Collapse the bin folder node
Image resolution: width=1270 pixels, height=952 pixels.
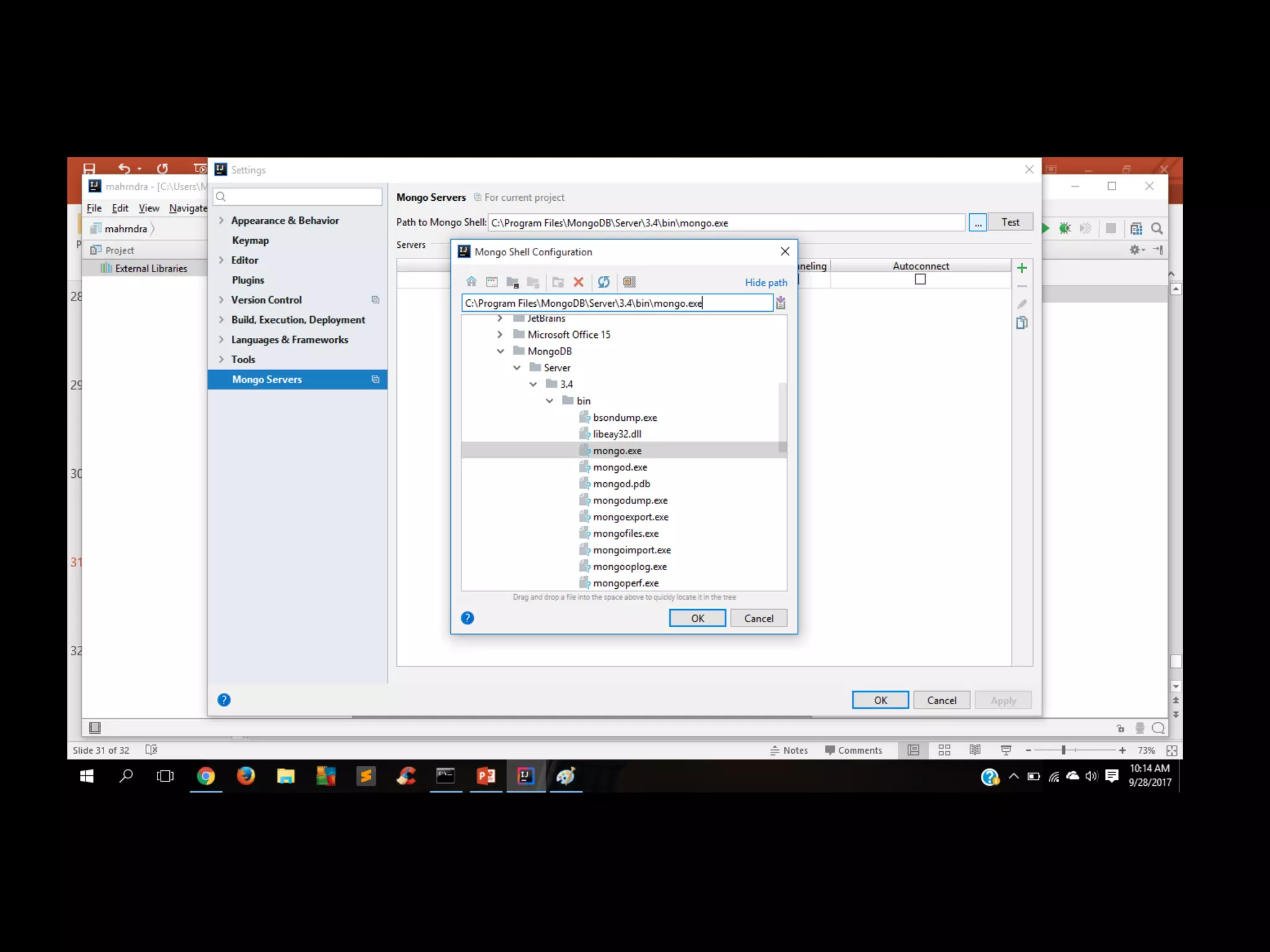[x=549, y=401]
